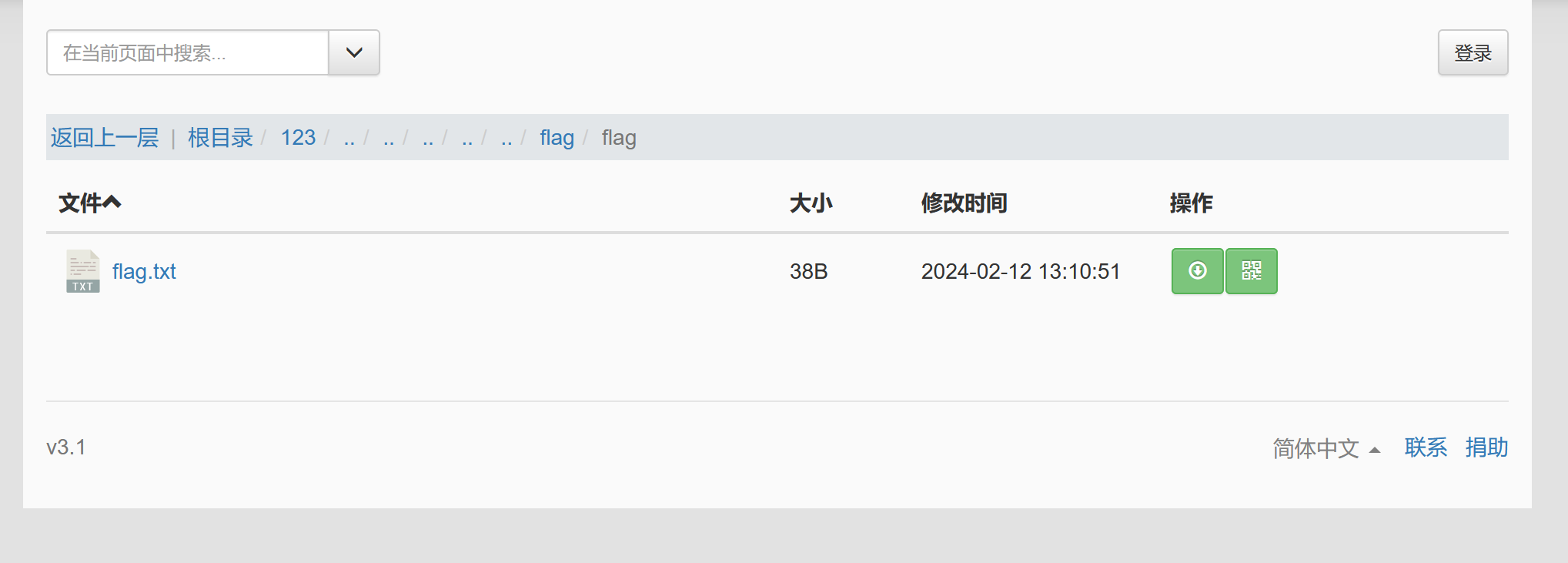Go back via 返回上一层 link

coord(105,138)
